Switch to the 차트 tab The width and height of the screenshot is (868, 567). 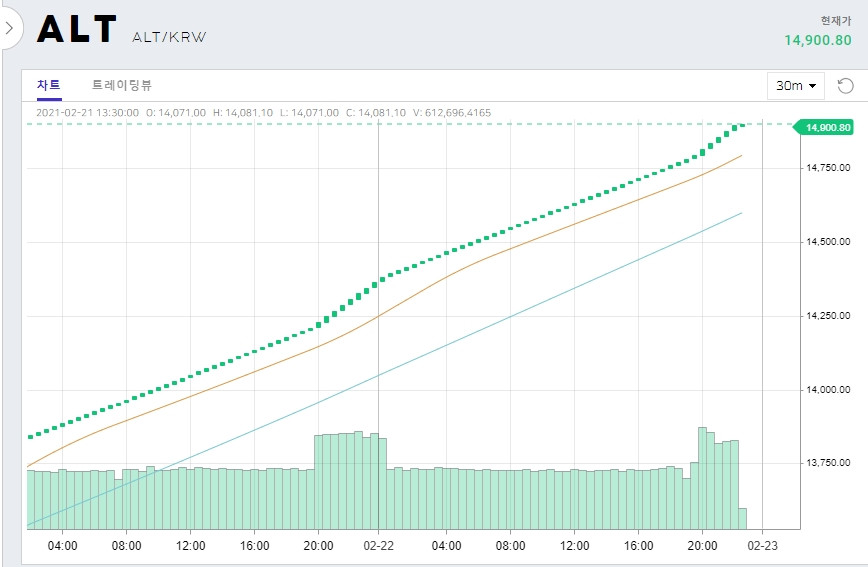tap(49, 85)
